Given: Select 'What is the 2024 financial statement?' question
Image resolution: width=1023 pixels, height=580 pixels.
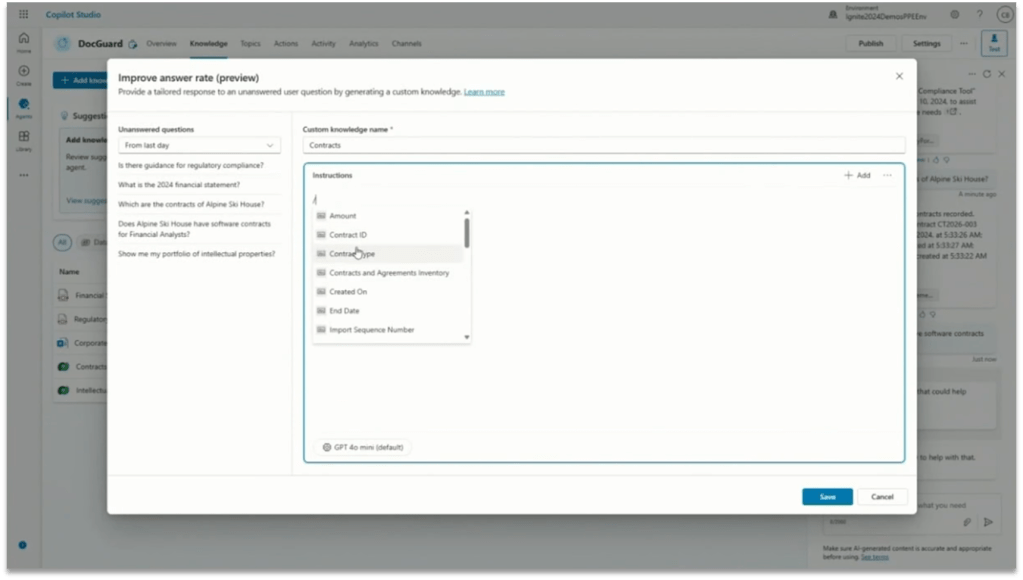Looking at the screenshot, I should [179, 184].
